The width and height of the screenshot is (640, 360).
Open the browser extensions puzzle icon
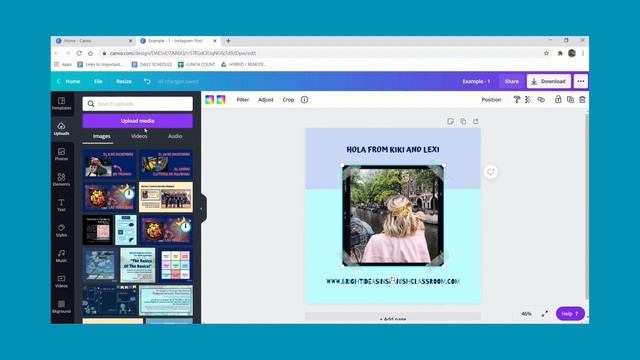[560, 53]
